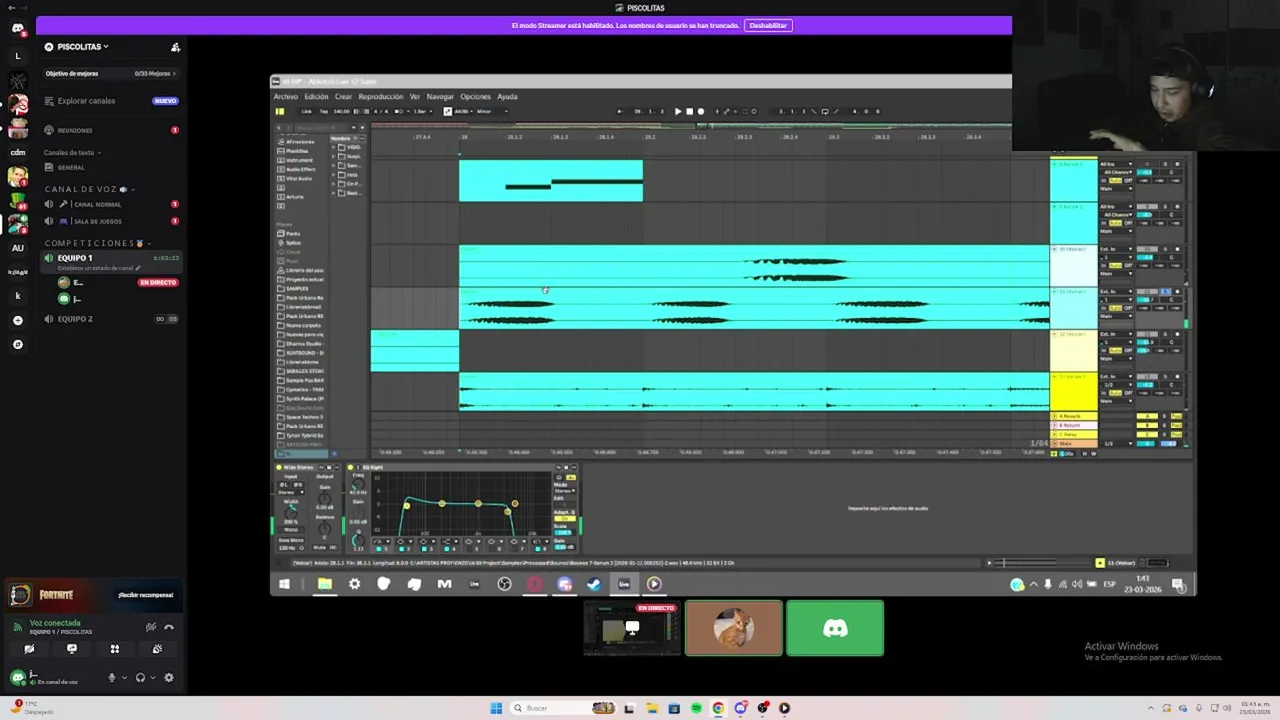Toggle the Link button in Ableton toolbar
The image size is (1280, 720).
click(x=307, y=111)
